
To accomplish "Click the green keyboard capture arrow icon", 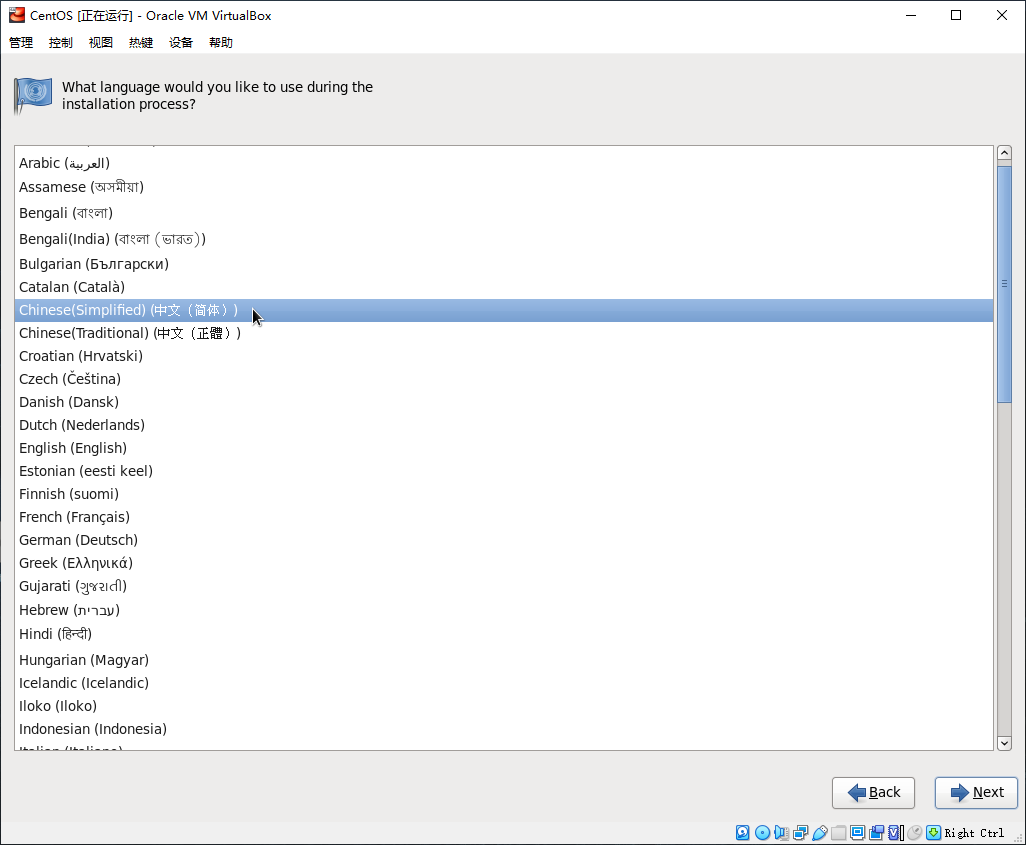I will pyautogui.click(x=934, y=833).
